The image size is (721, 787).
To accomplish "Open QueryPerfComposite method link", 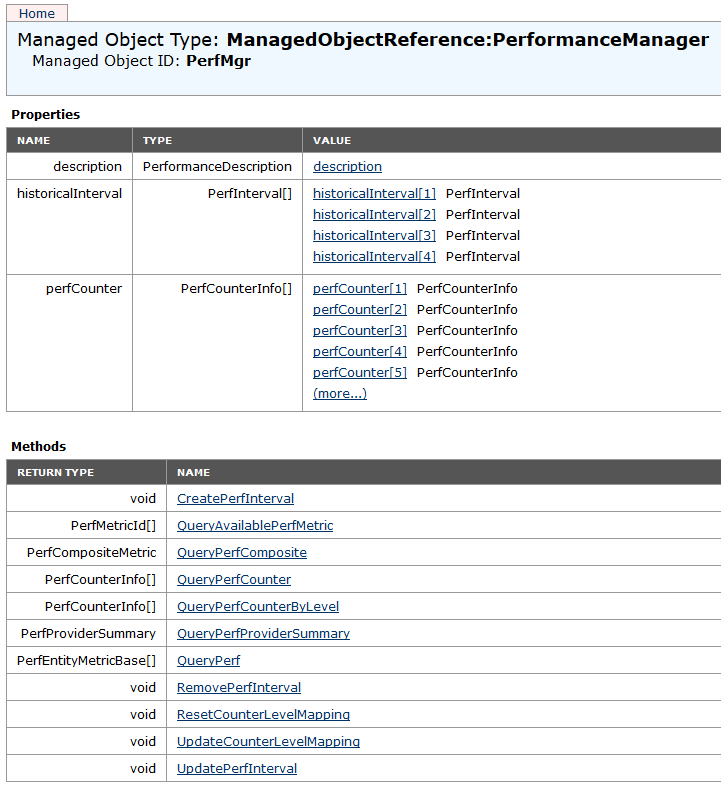I will pos(242,553).
